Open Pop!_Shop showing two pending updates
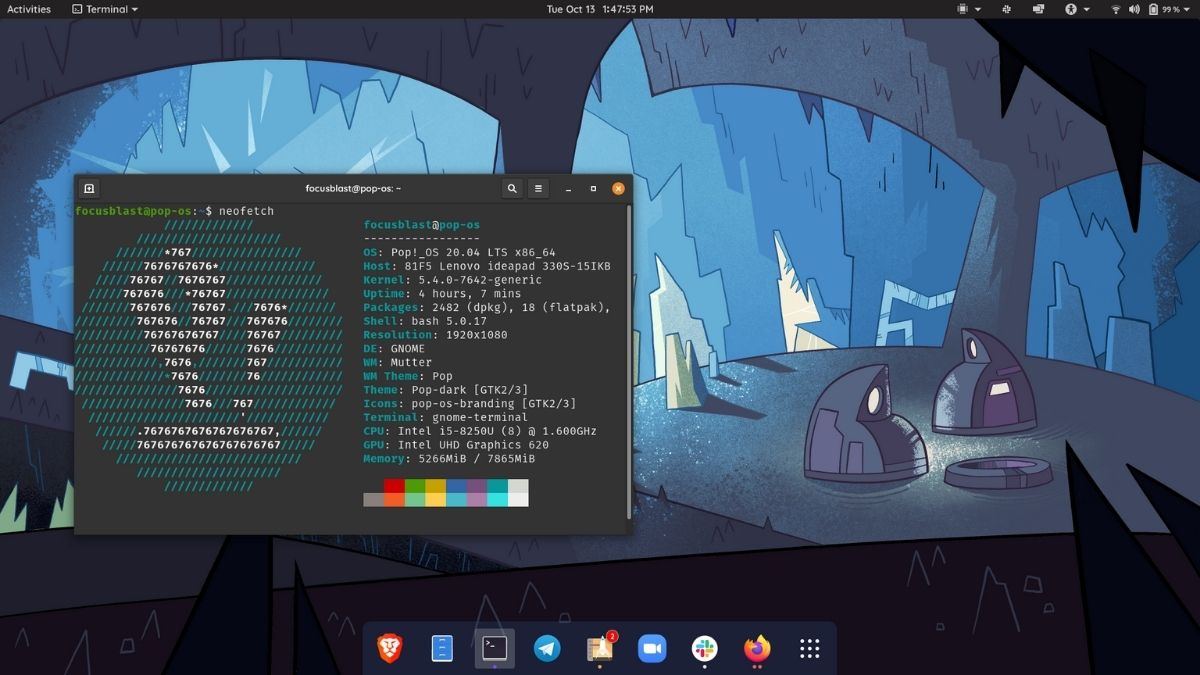 tap(598, 649)
